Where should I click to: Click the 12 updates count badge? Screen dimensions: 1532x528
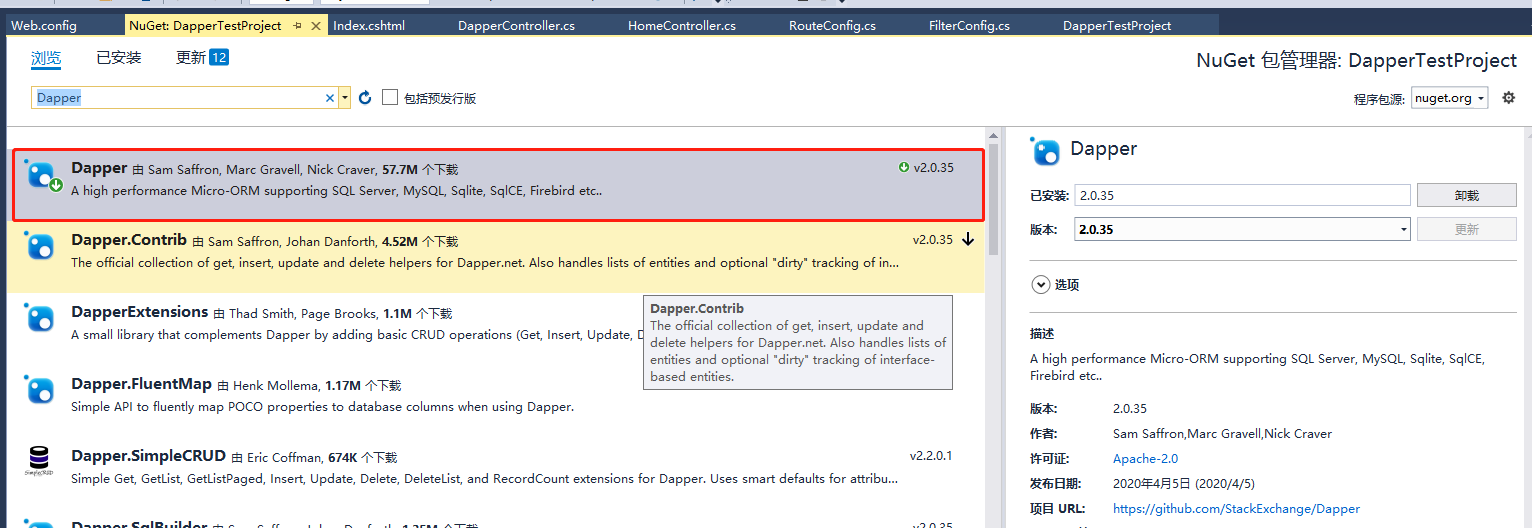click(219, 58)
